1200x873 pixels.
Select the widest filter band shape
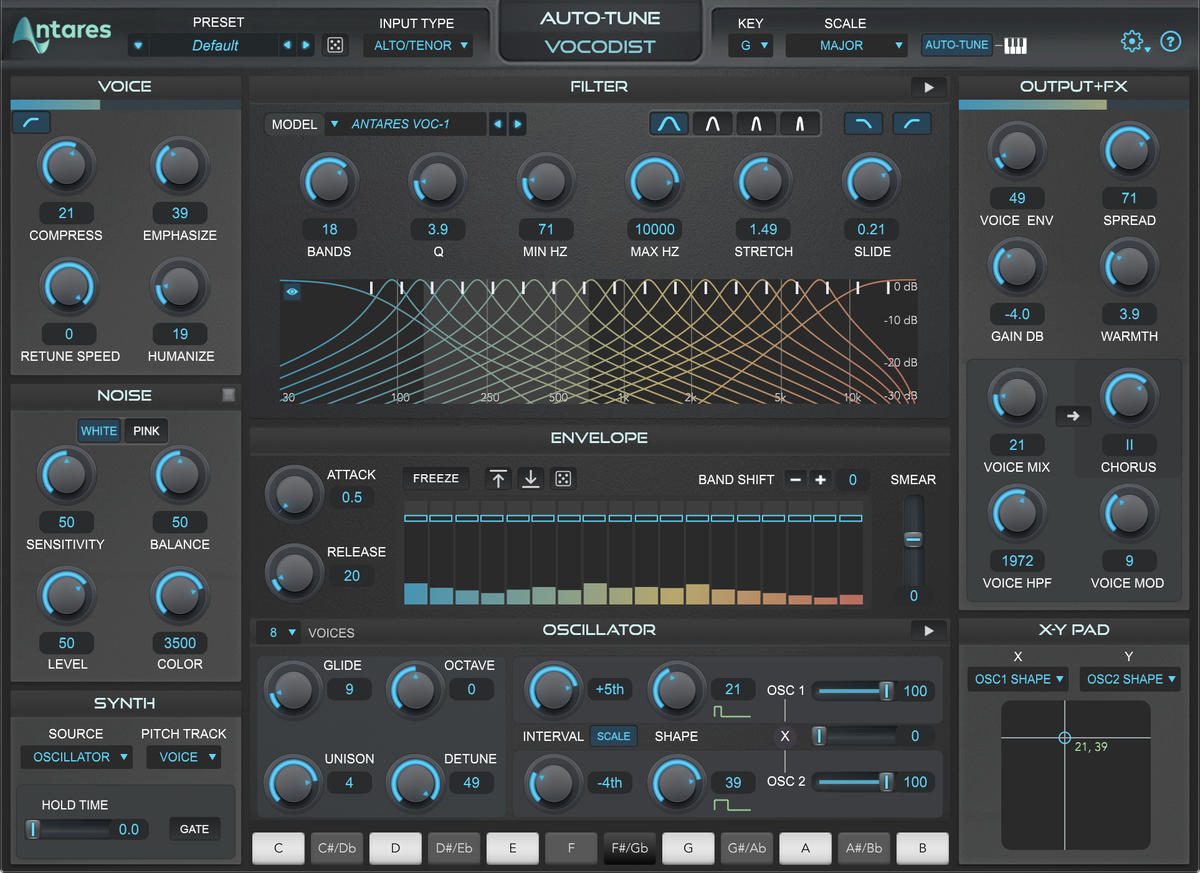point(669,124)
